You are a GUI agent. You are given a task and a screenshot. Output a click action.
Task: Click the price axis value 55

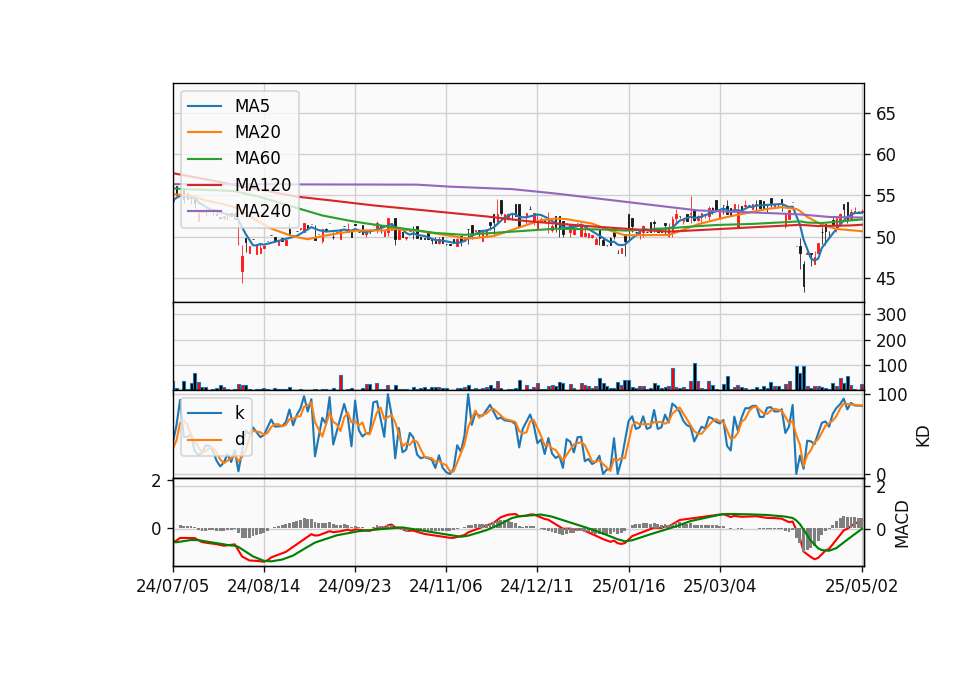pos(885,197)
